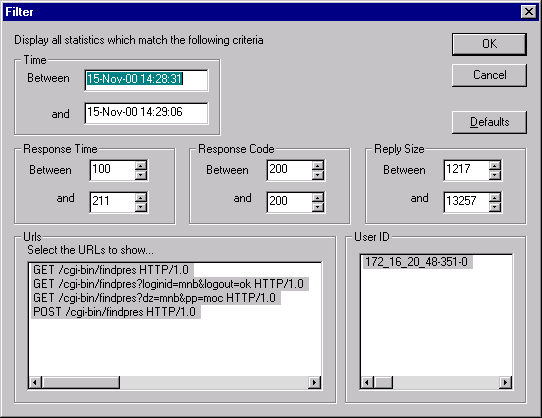The width and height of the screenshot is (542, 418).
Task: Decrease the Response Time upper bound spinner
Action: click(x=141, y=207)
